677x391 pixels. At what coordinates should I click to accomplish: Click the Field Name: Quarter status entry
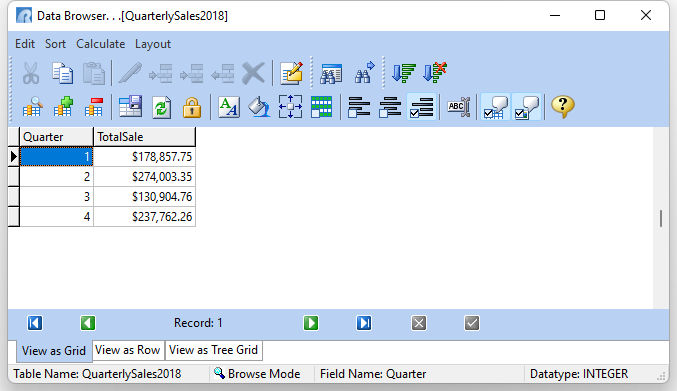point(373,374)
